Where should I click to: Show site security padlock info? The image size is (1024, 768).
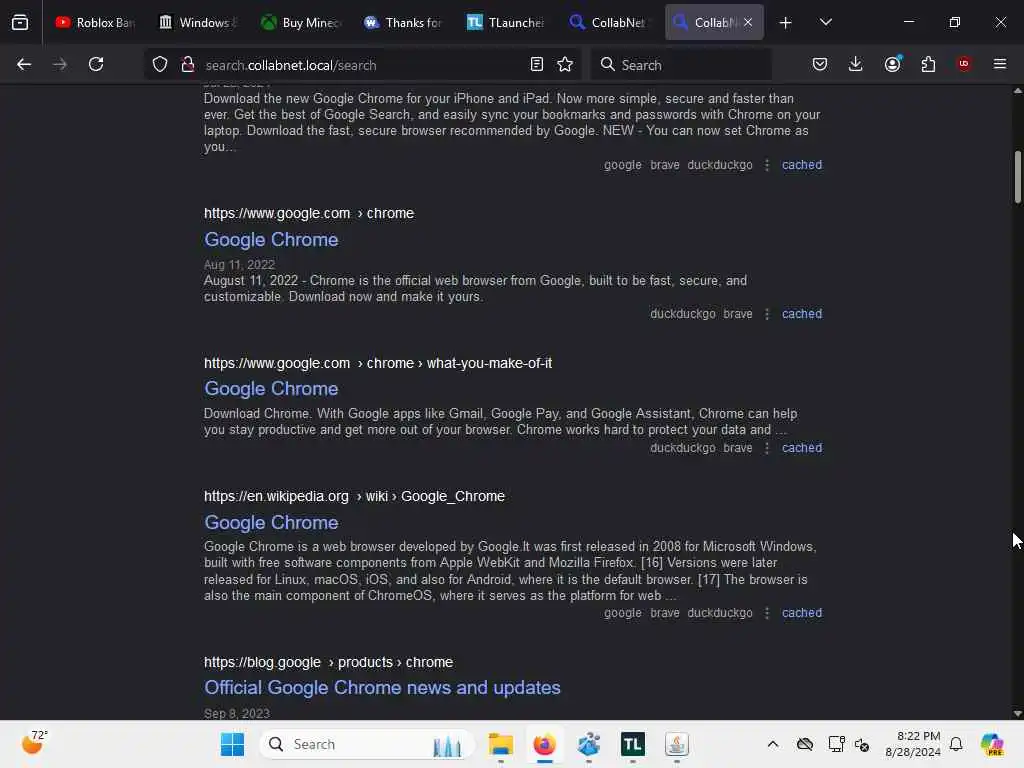click(x=187, y=64)
